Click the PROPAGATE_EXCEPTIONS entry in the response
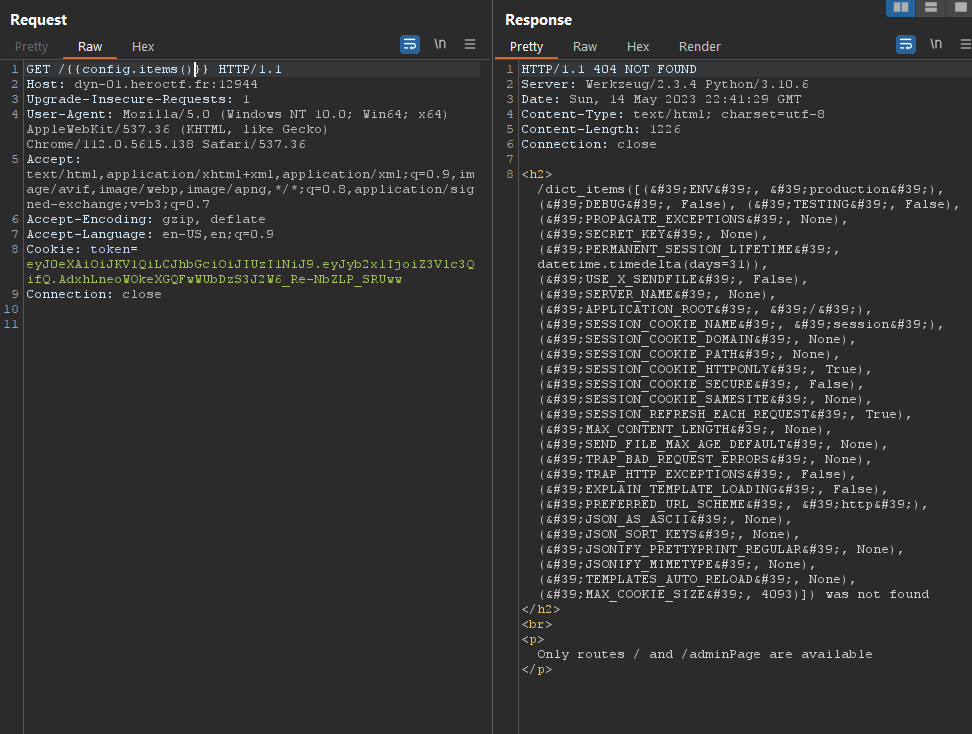The image size is (972, 734). pyautogui.click(x=692, y=219)
